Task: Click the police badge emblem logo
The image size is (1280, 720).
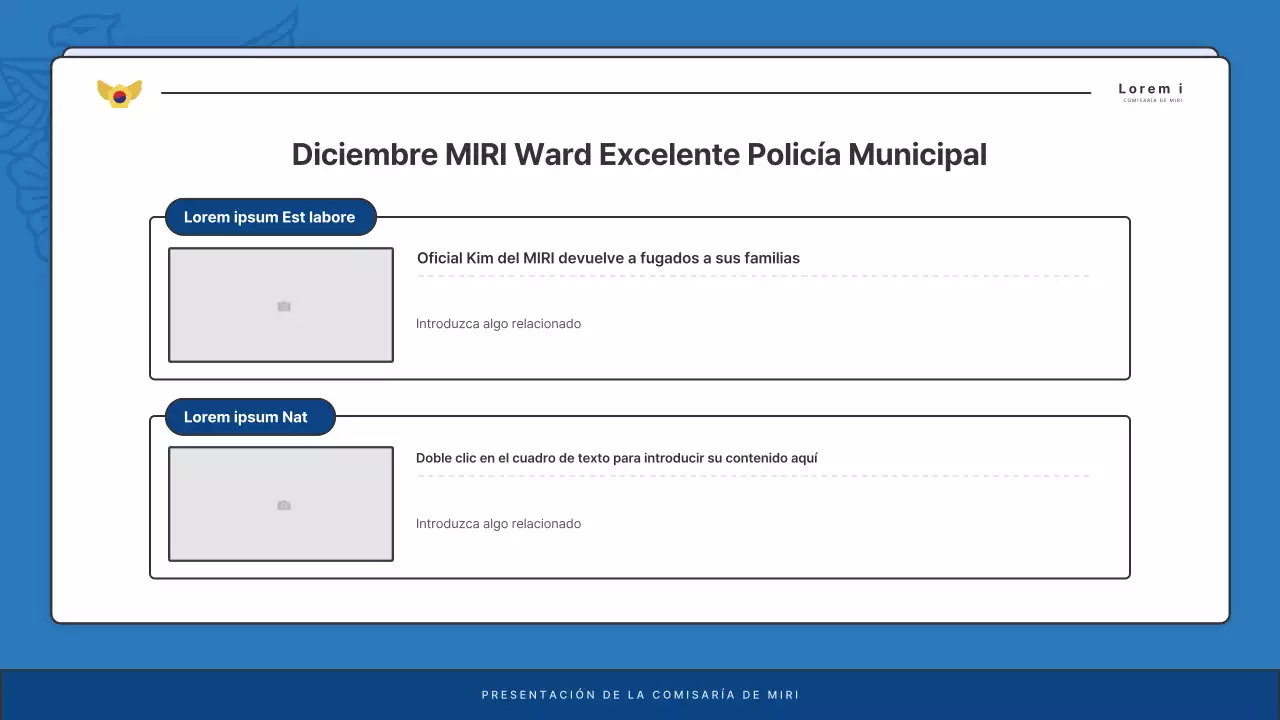Action: (x=119, y=92)
